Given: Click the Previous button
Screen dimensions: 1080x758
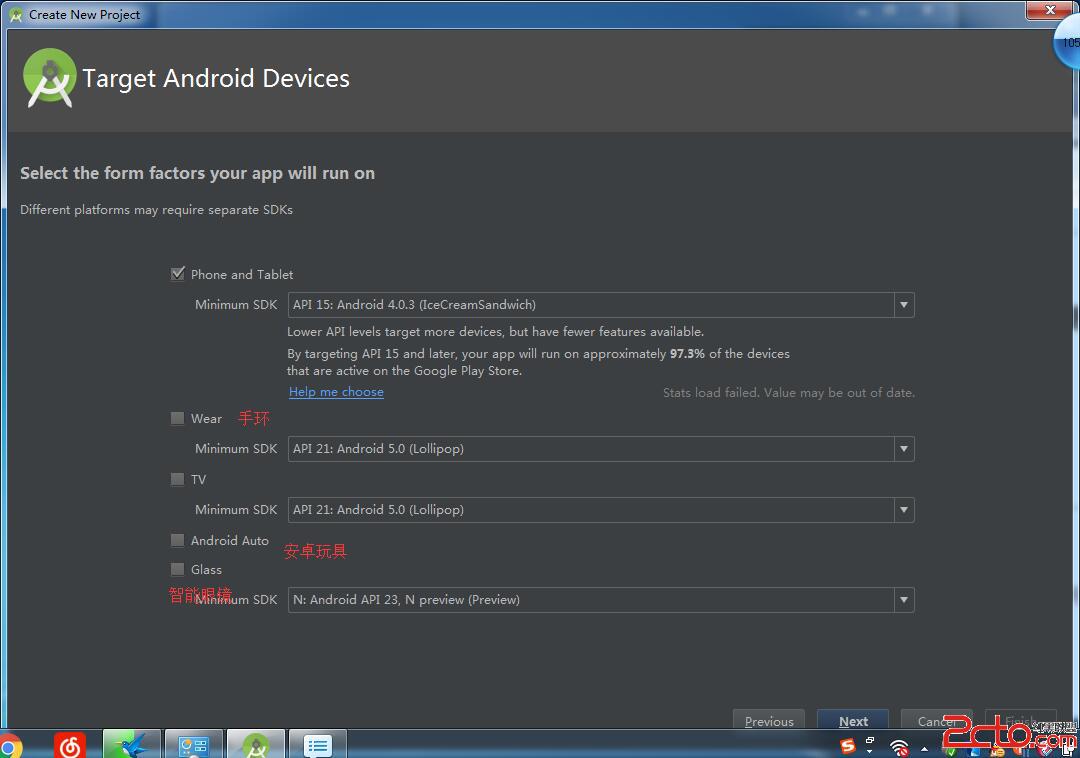Looking at the screenshot, I should pyautogui.click(x=769, y=720).
